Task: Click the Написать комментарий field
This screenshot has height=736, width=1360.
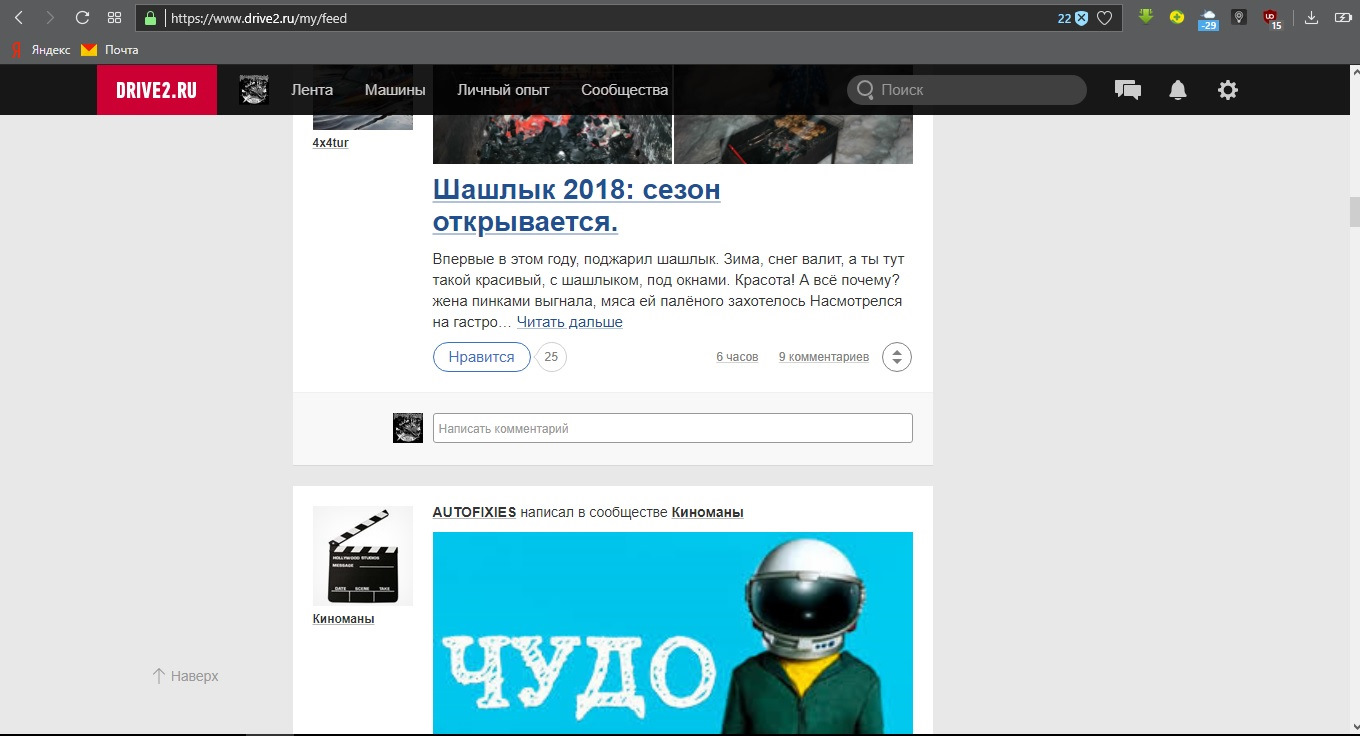Action: 673,428
